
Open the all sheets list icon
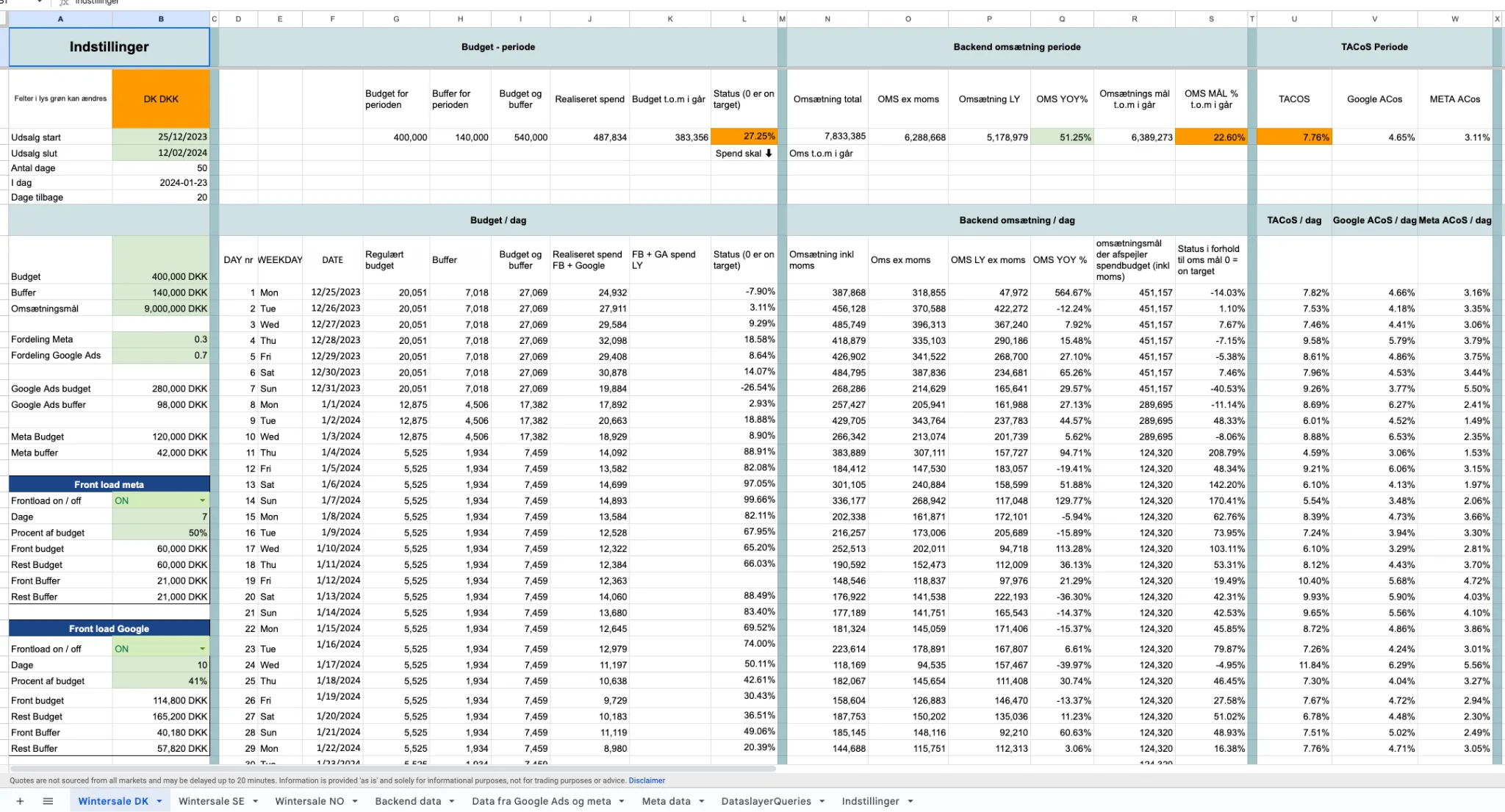tap(48, 801)
